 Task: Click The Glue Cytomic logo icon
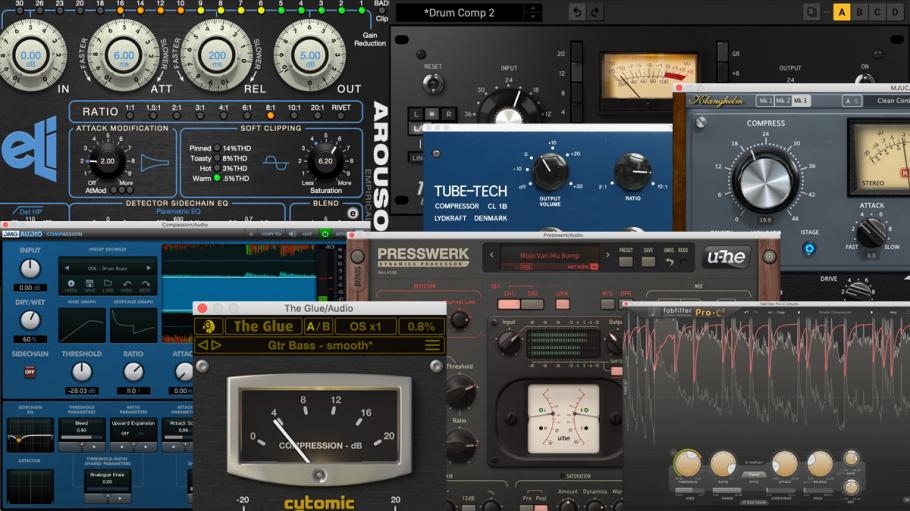click(209, 326)
